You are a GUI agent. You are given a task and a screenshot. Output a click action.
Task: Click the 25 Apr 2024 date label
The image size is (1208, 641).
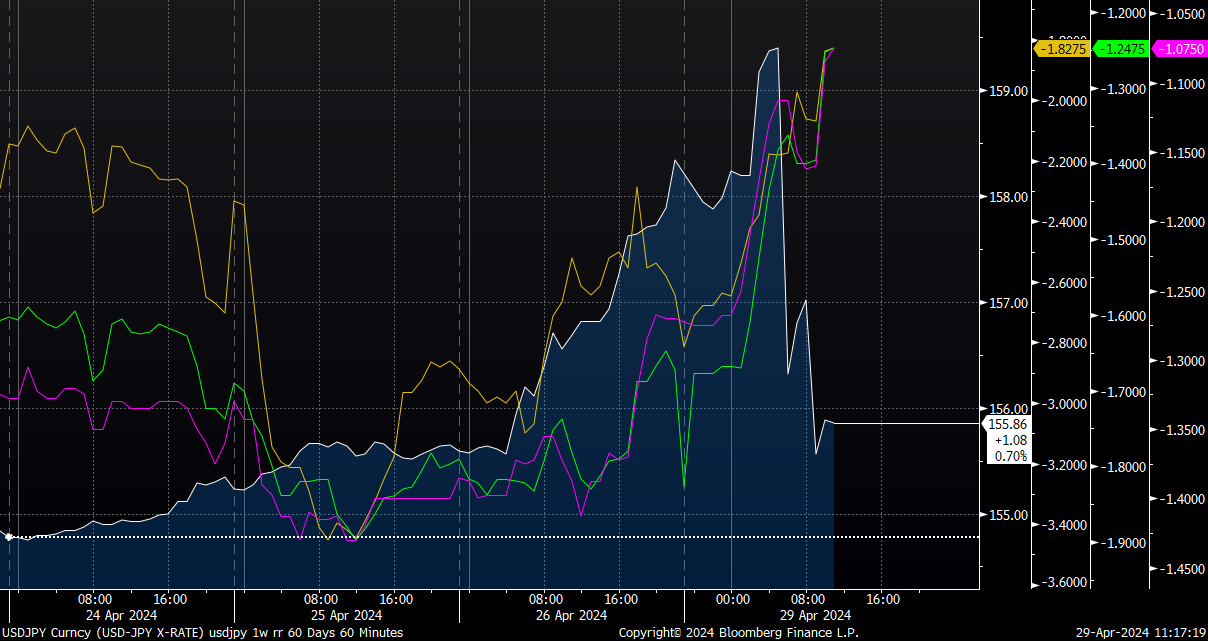[347, 615]
